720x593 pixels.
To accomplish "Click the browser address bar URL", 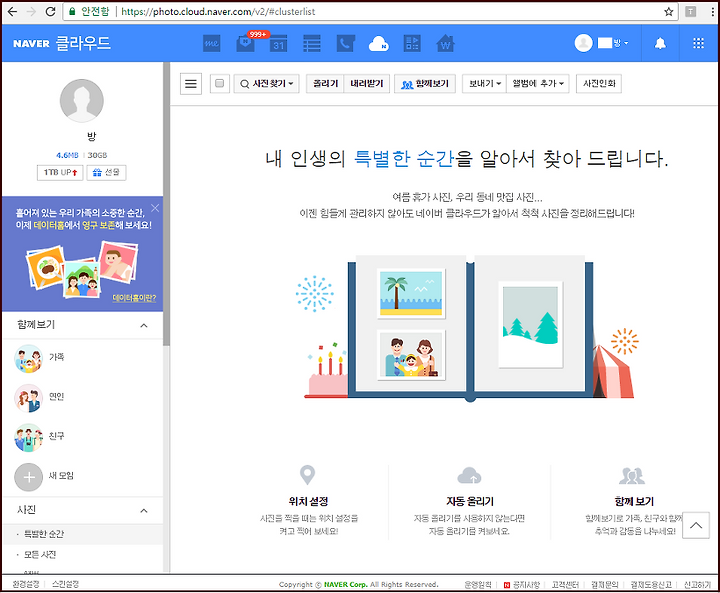I will (219, 11).
